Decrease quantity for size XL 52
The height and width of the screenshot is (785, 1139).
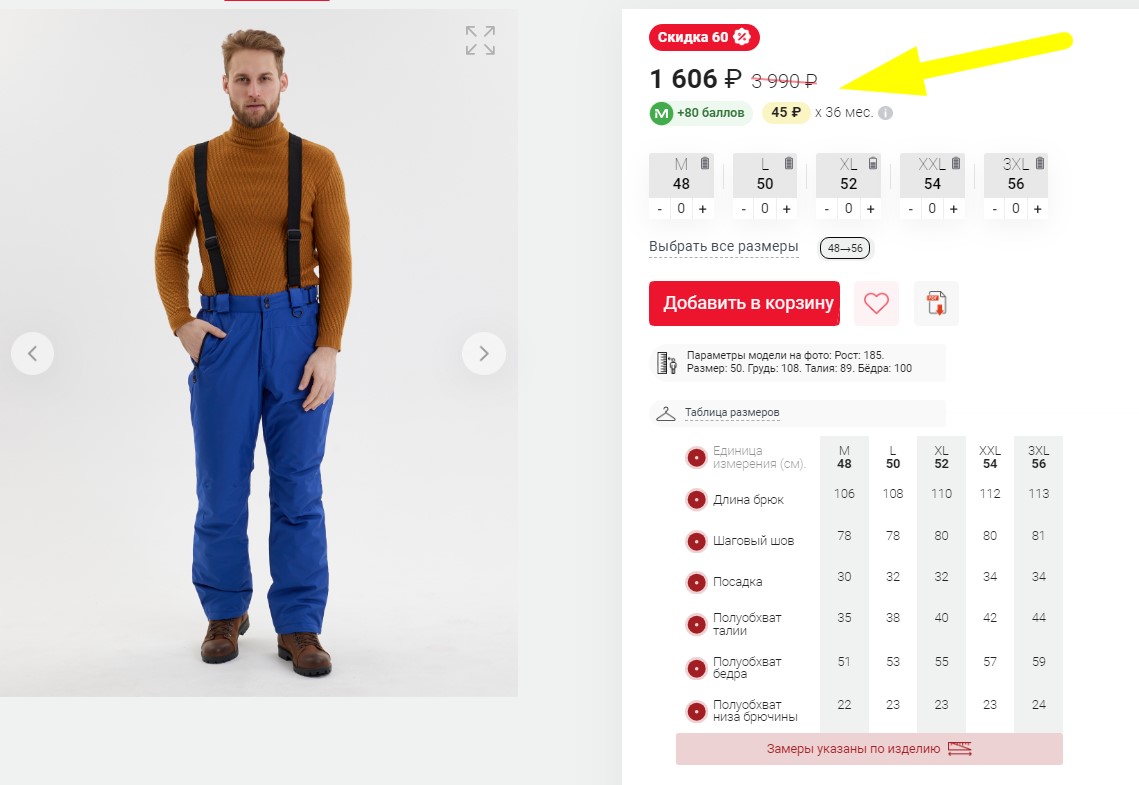click(x=827, y=209)
